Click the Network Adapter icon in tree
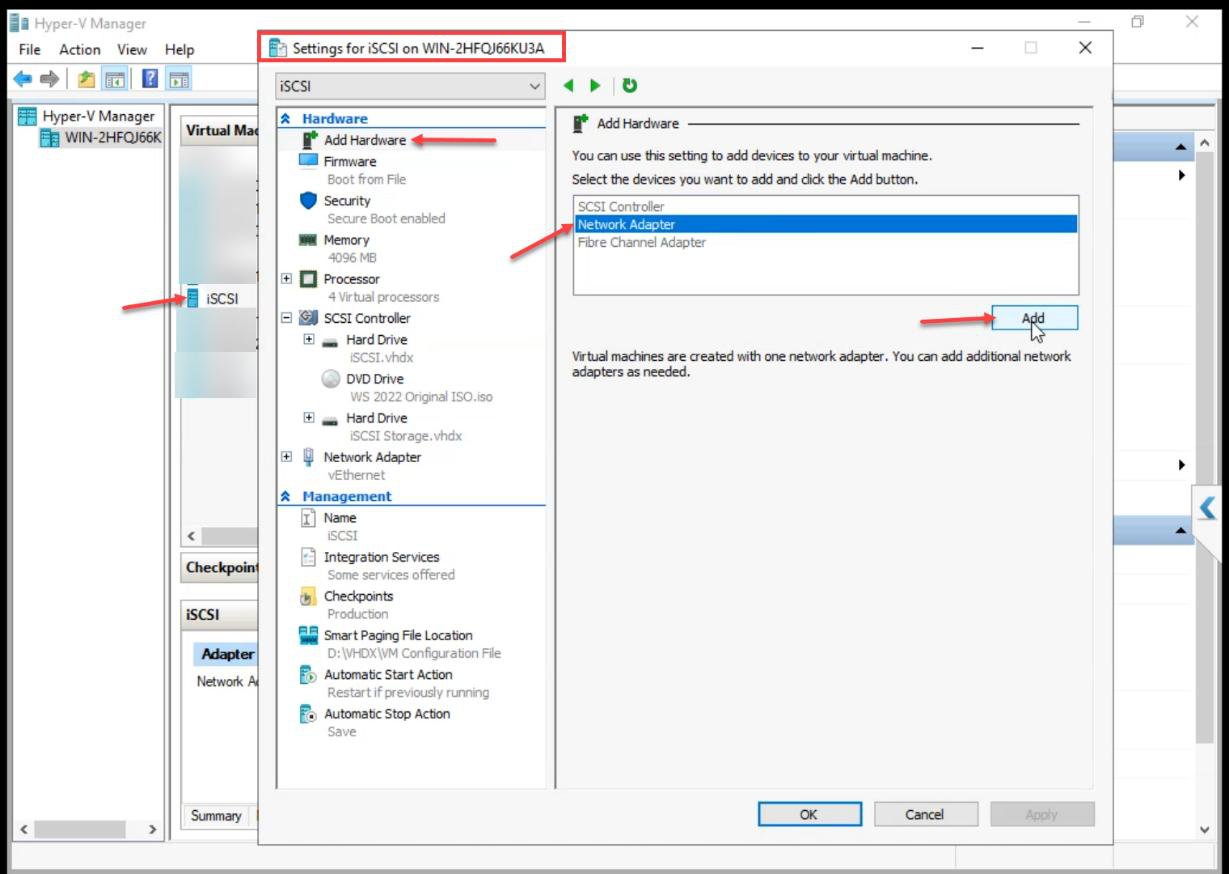Viewport: 1229px width, 874px height. point(308,457)
